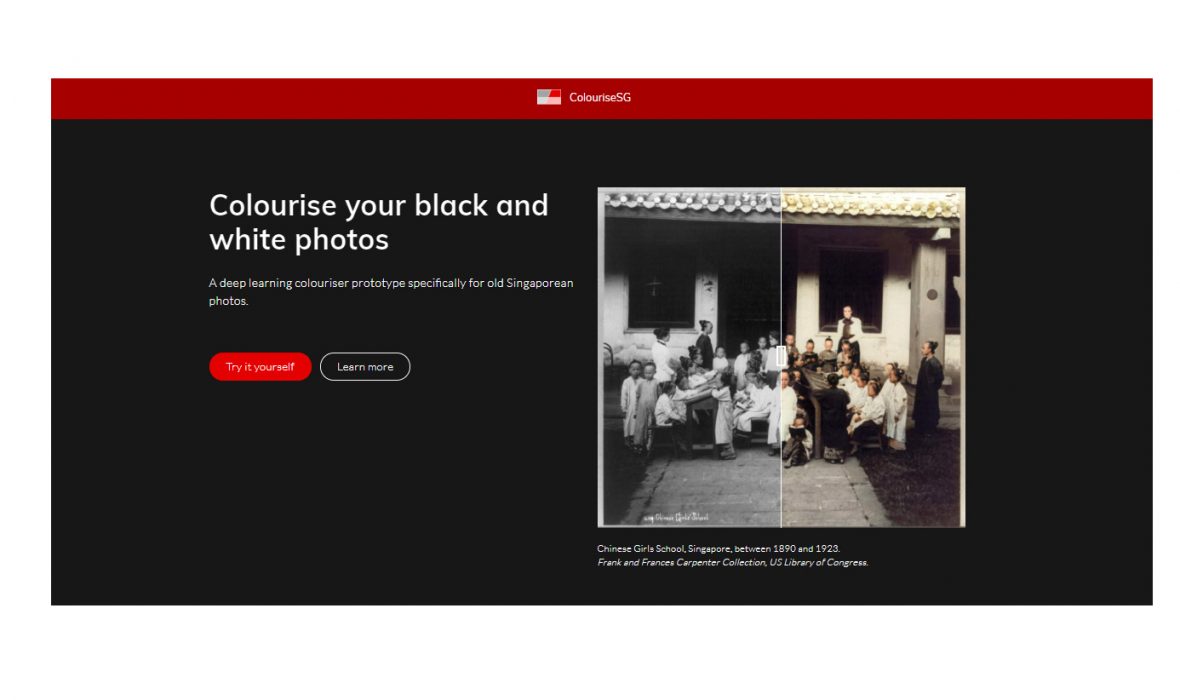The height and width of the screenshot is (700, 1180).
Task: Open the Learn more button
Action: point(365,367)
